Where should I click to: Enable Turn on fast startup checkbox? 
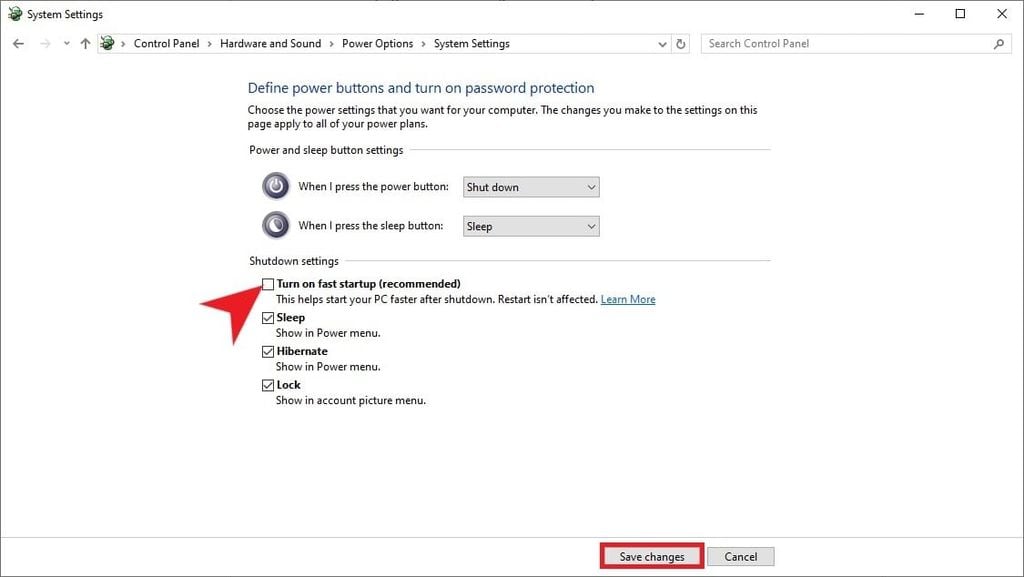click(268, 284)
